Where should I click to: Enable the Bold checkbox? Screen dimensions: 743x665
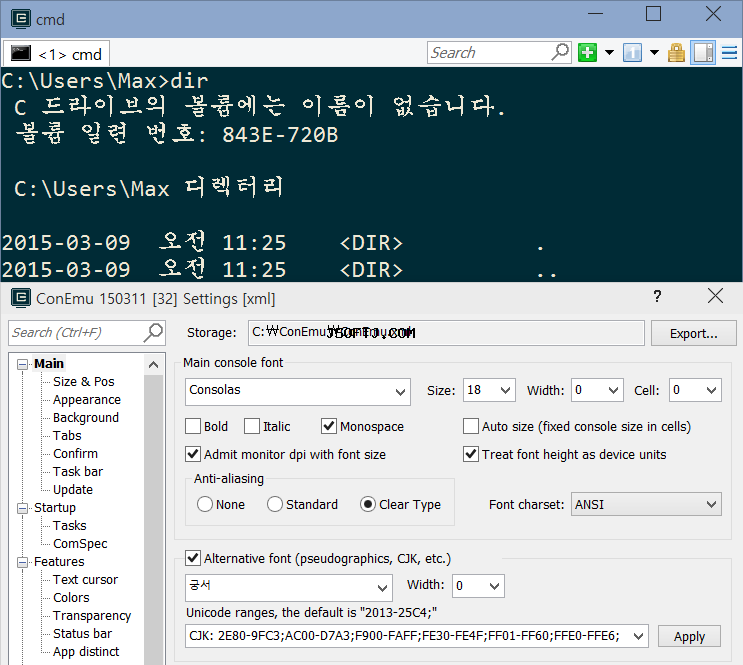click(x=193, y=426)
